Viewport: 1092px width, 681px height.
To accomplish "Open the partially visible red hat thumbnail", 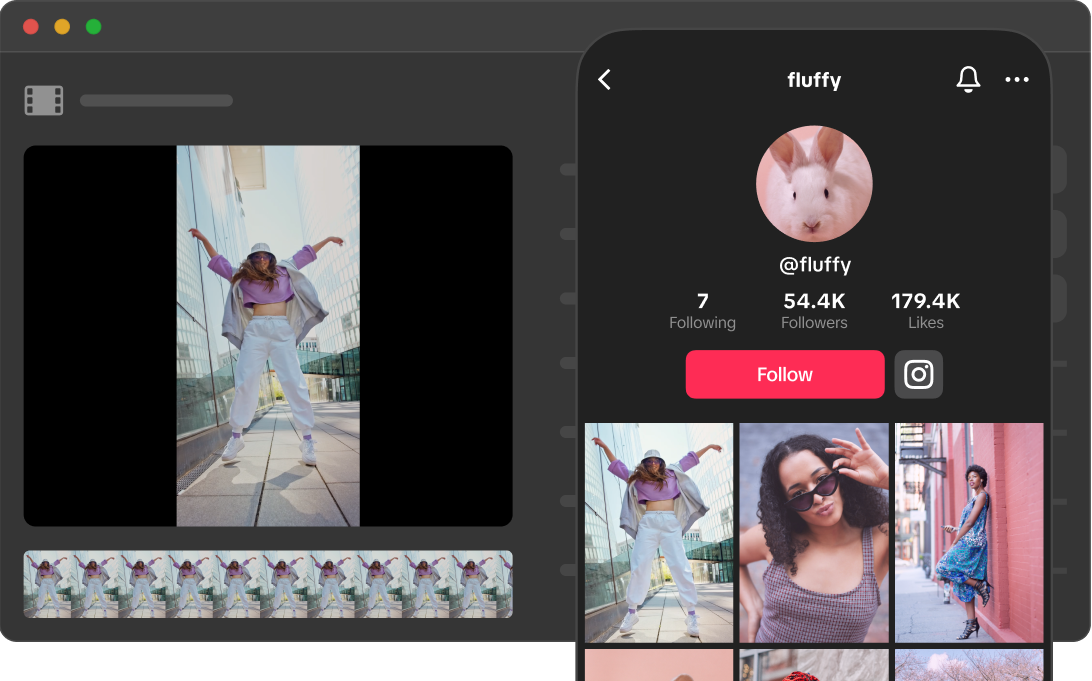I will pyautogui.click(x=814, y=665).
